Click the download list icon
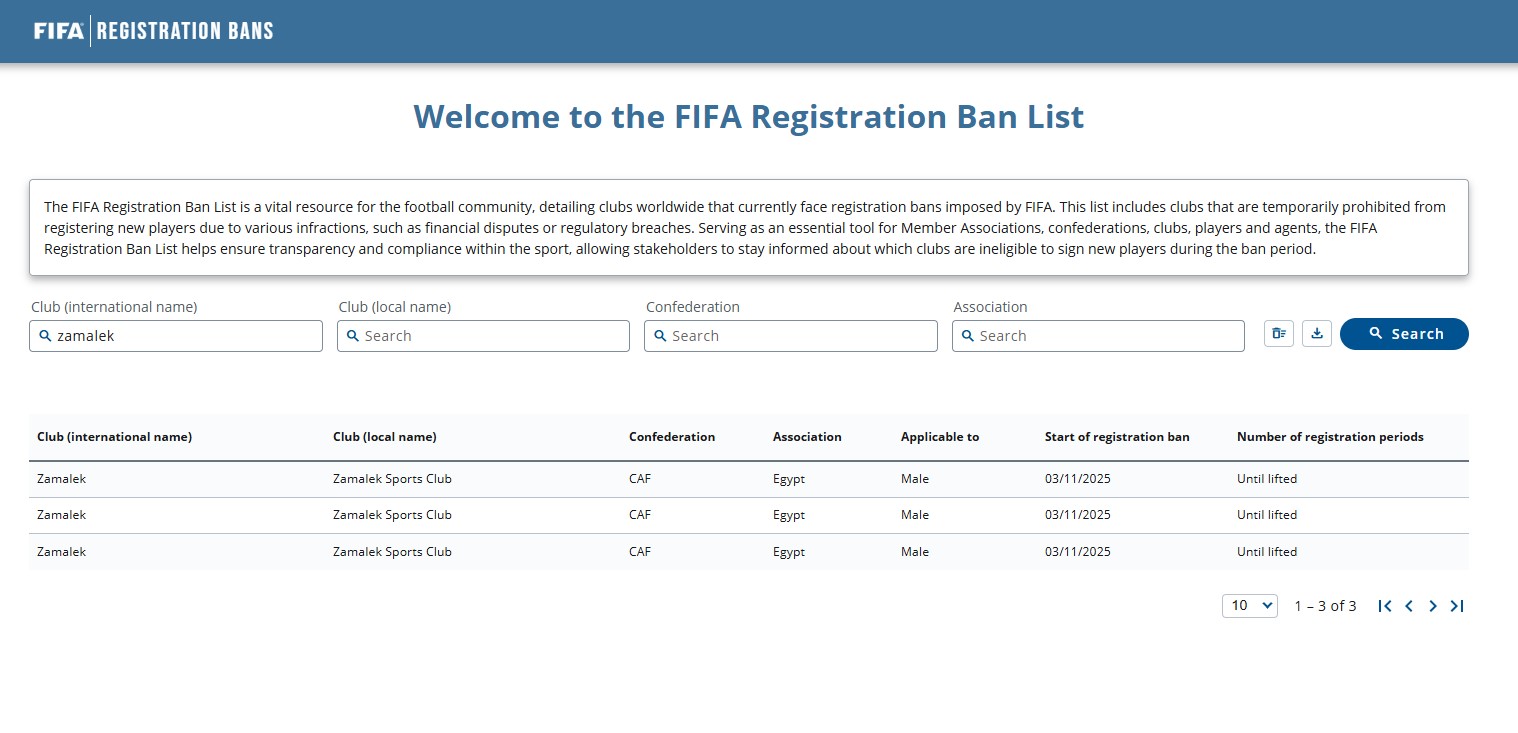1518x733 pixels. [1316, 334]
